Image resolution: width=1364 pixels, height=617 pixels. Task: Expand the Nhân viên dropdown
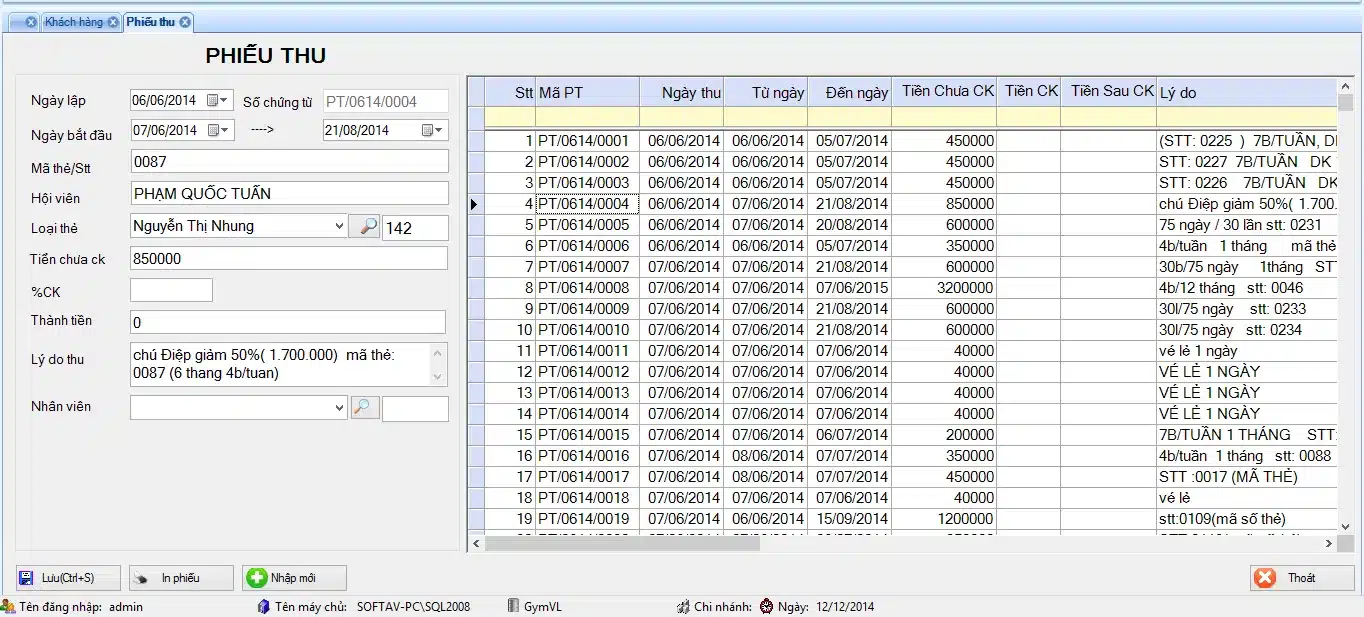tap(338, 408)
